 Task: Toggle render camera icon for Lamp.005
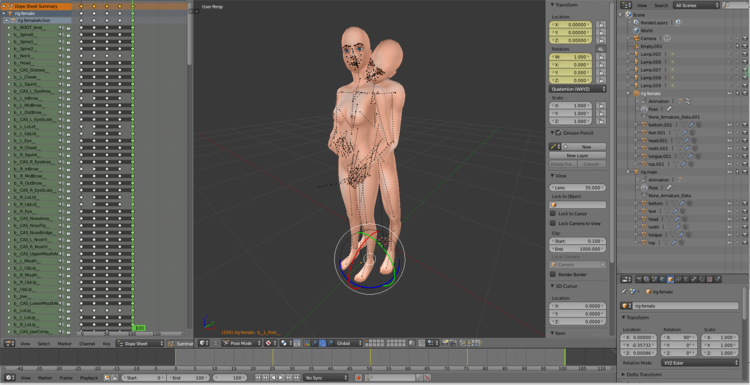[x=745, y=54]
